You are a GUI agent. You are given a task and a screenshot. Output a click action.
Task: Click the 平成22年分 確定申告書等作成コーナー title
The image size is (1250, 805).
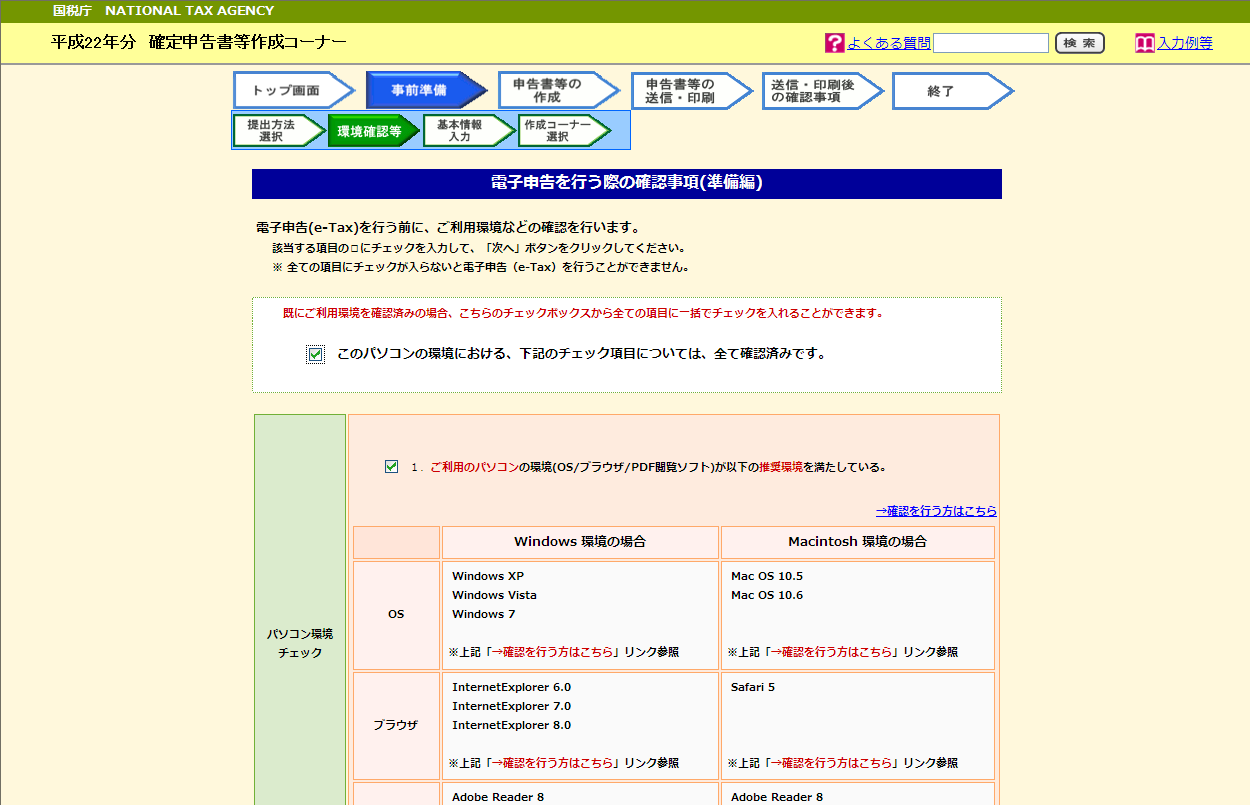point(199,43)
